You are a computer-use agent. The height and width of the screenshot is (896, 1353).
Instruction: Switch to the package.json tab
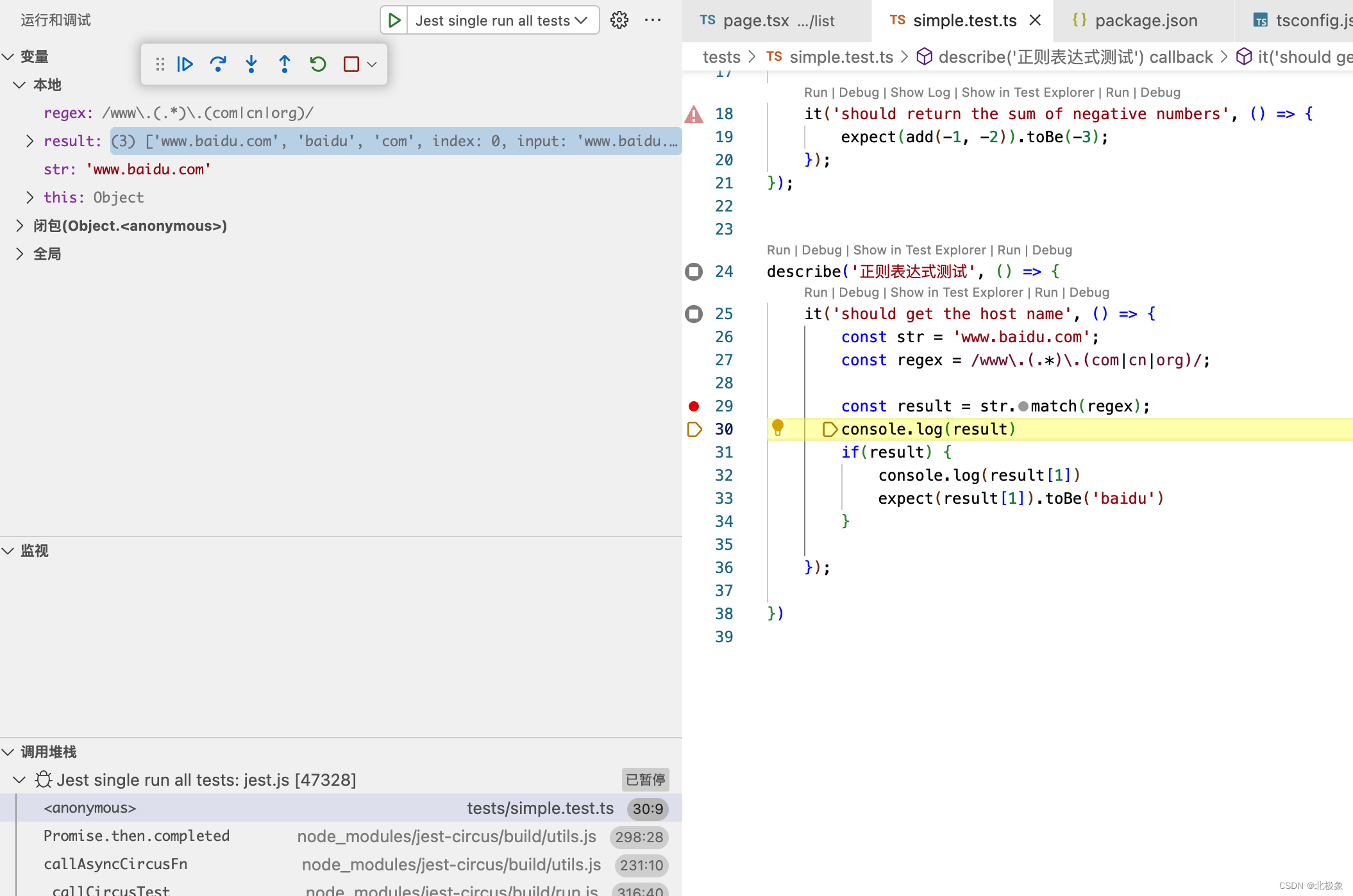click(1135, 21)
